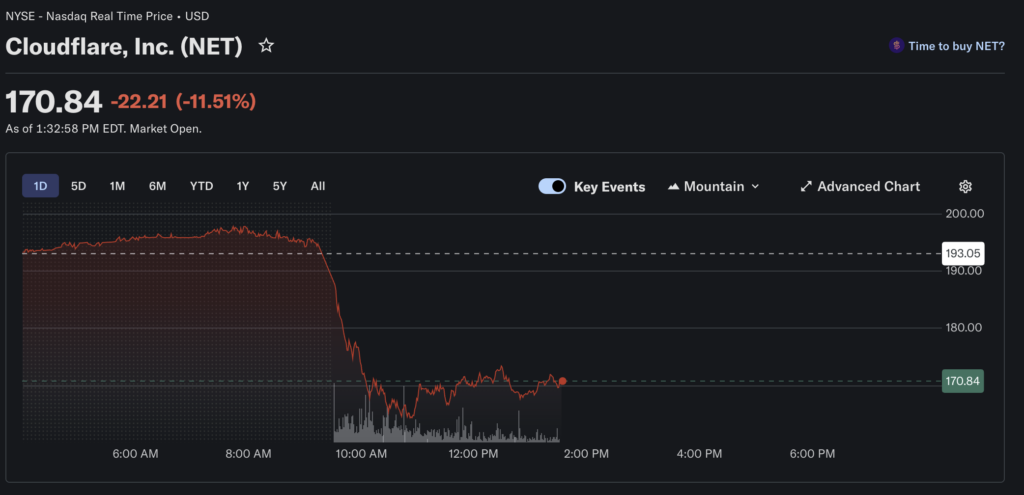This screenshot has width=1024, height=495.
Task: Toggle the Key Events switch
Action: coord(552,187)
